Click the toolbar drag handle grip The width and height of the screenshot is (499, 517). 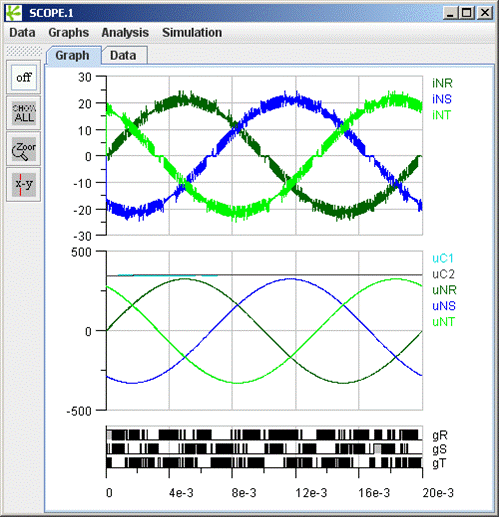pos(24,51)
